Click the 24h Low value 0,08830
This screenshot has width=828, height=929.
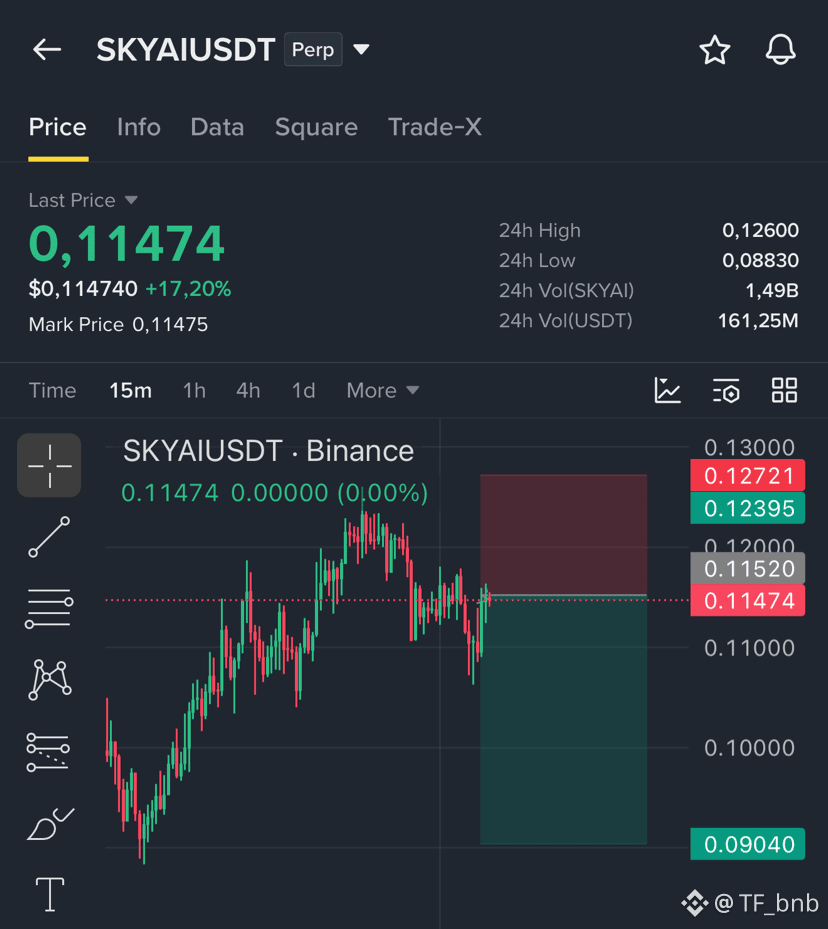(760, 260)
